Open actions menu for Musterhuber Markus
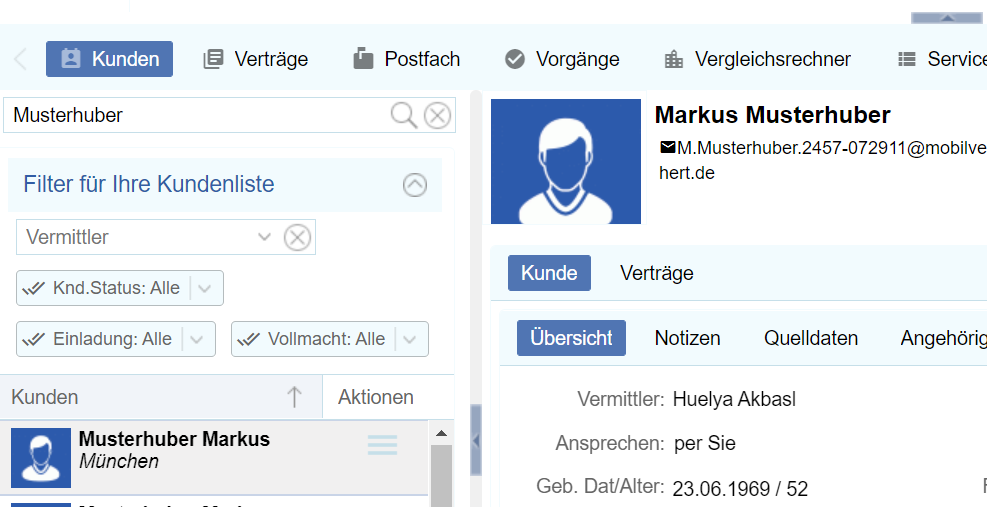The image size is (987, 507). (x=382, y=446)
